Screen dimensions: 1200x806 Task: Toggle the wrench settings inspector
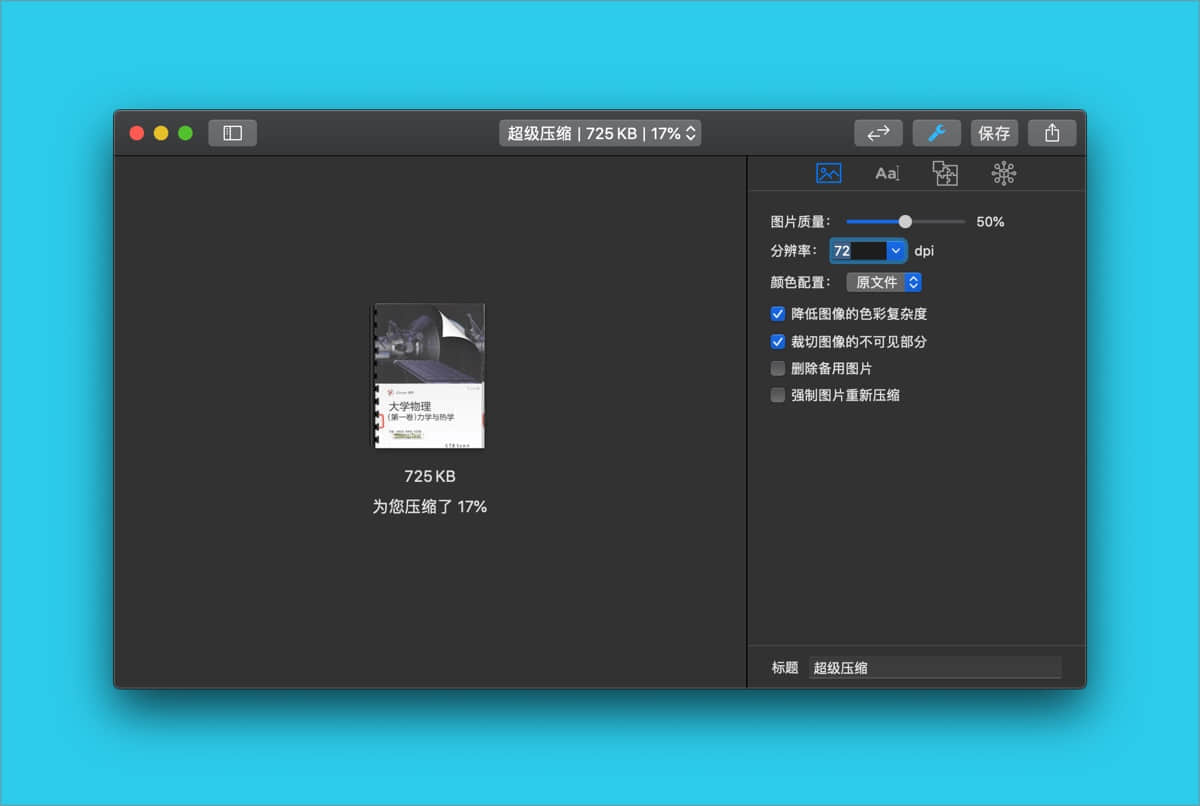coord(937,133)
